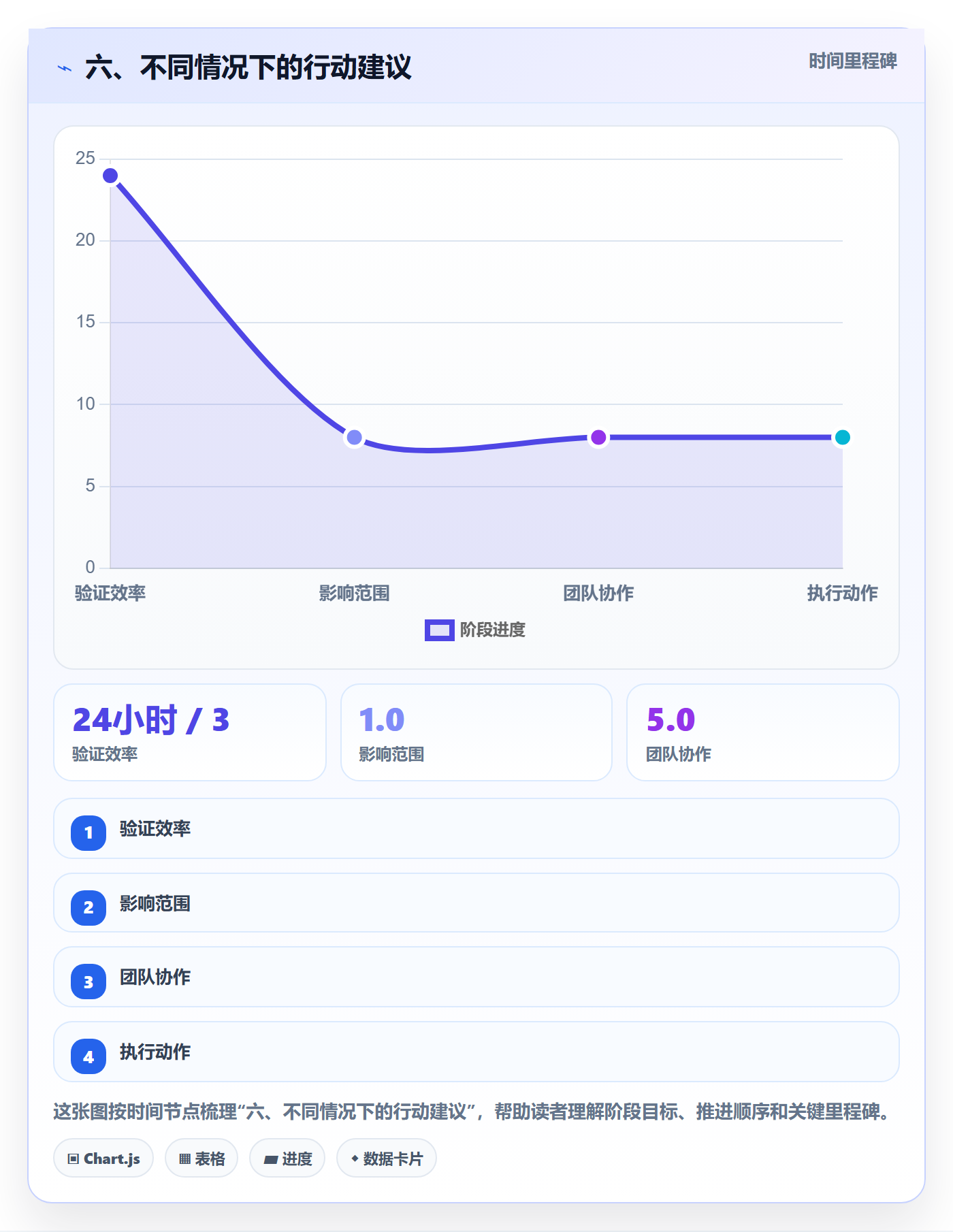Click the 表格 tag

pyautogui.click(x=201, y=1158)
